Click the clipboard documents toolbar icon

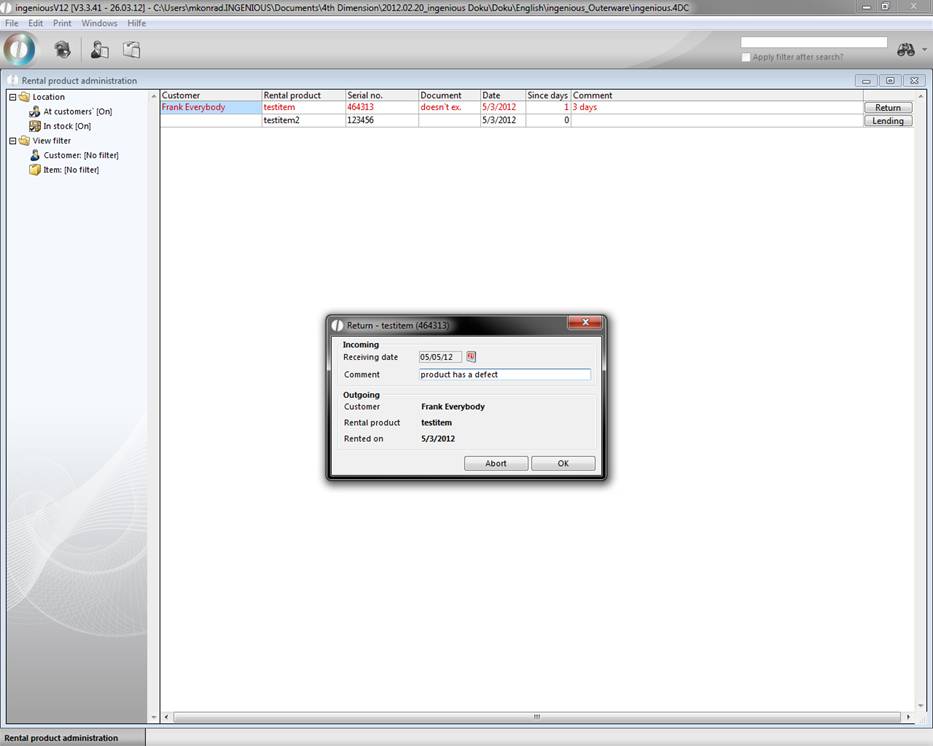pyautogui.click(x=131, y=49)
